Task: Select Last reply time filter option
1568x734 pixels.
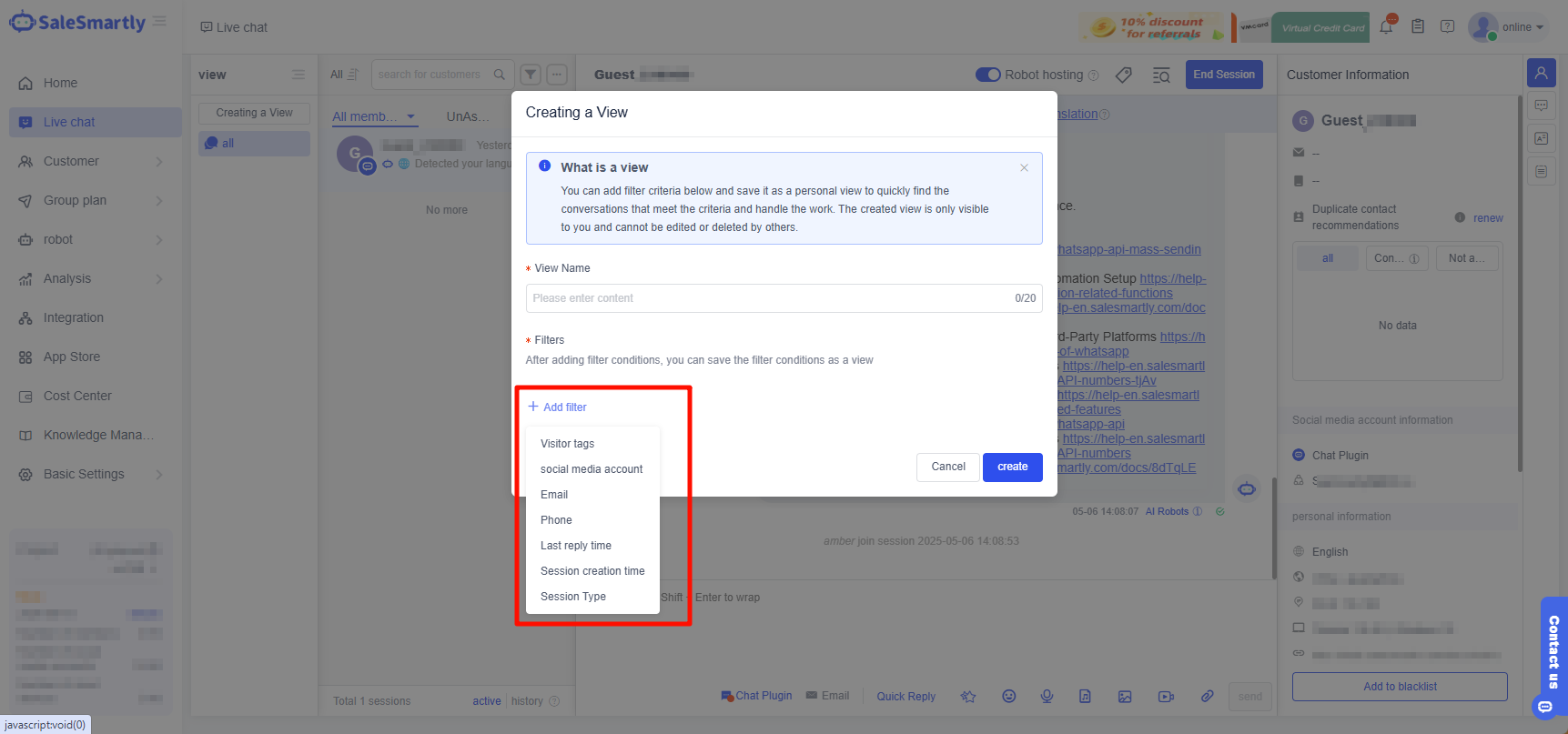Action: [576, 546]
